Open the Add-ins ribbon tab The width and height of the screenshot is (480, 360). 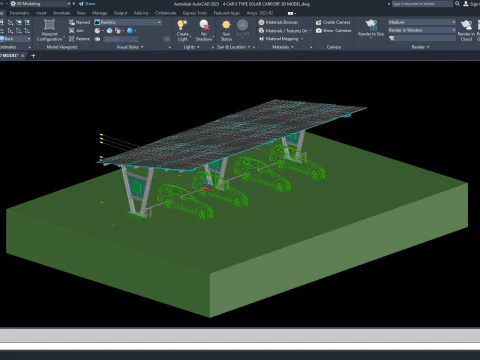(141, 13)
